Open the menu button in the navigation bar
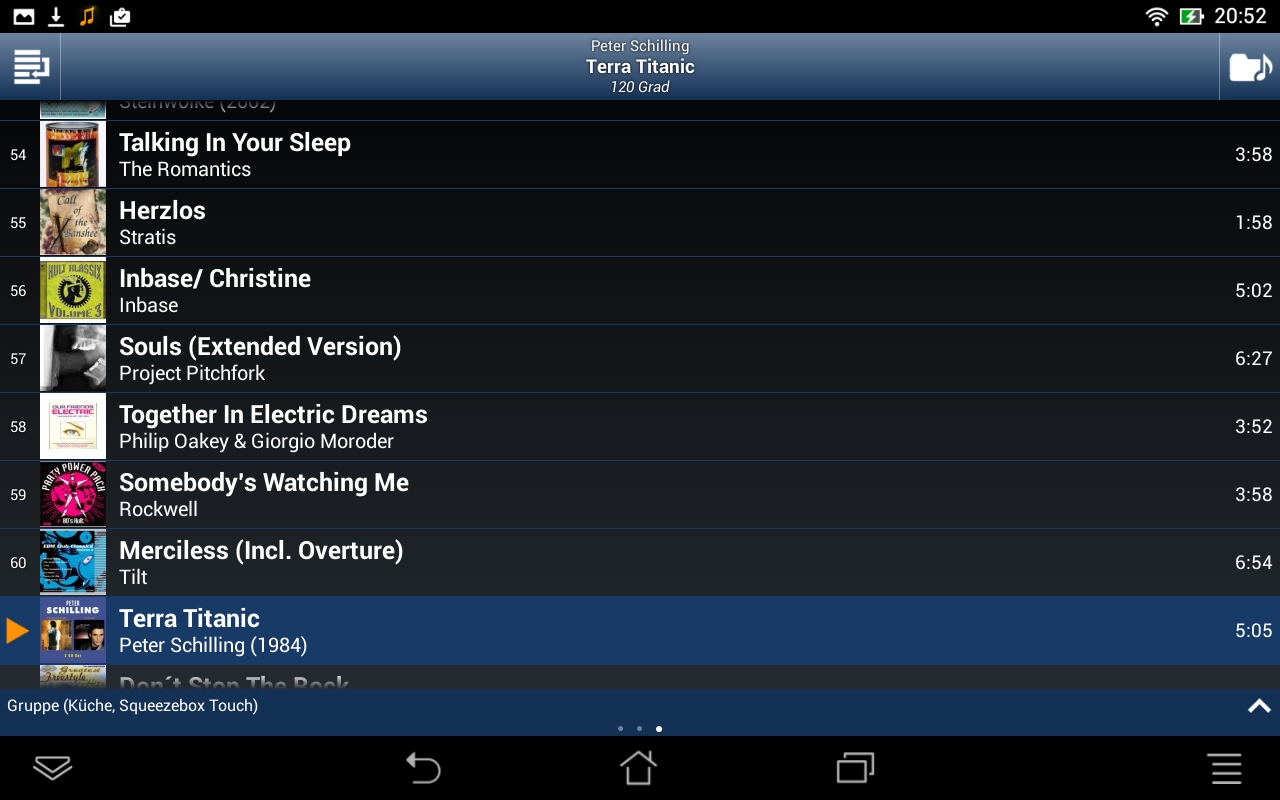 1226,768
